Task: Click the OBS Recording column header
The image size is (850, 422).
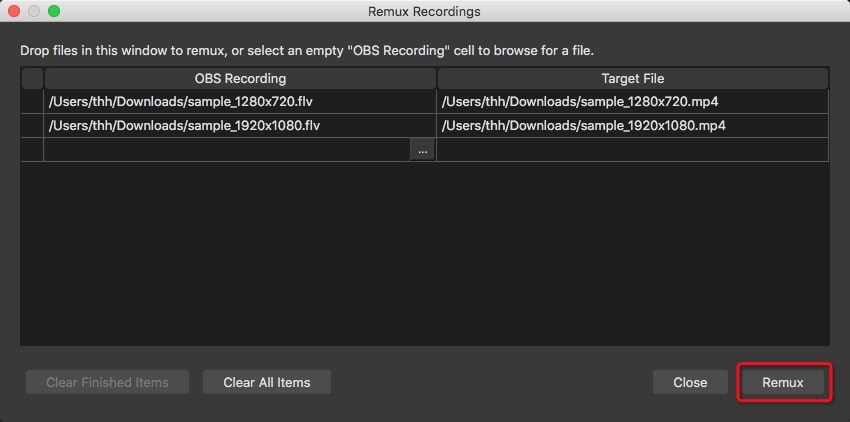Action: click(240, 79)
